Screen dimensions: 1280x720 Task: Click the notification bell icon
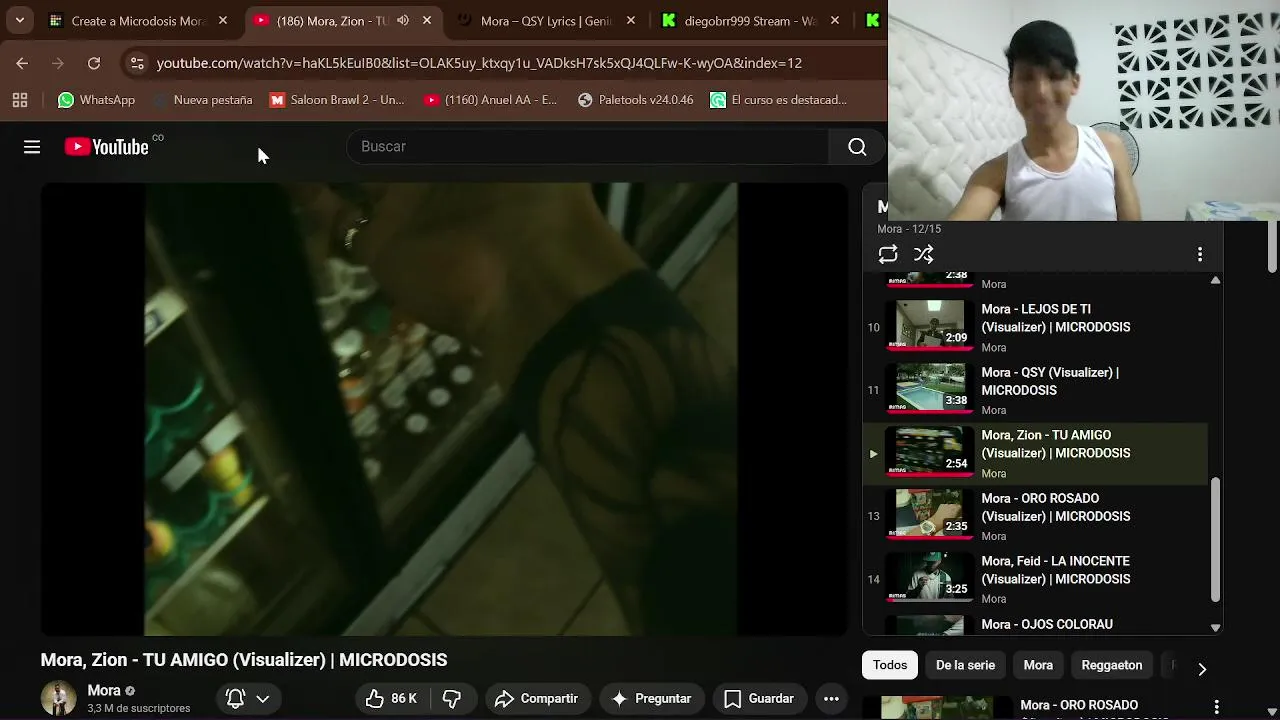pos(236,699)
